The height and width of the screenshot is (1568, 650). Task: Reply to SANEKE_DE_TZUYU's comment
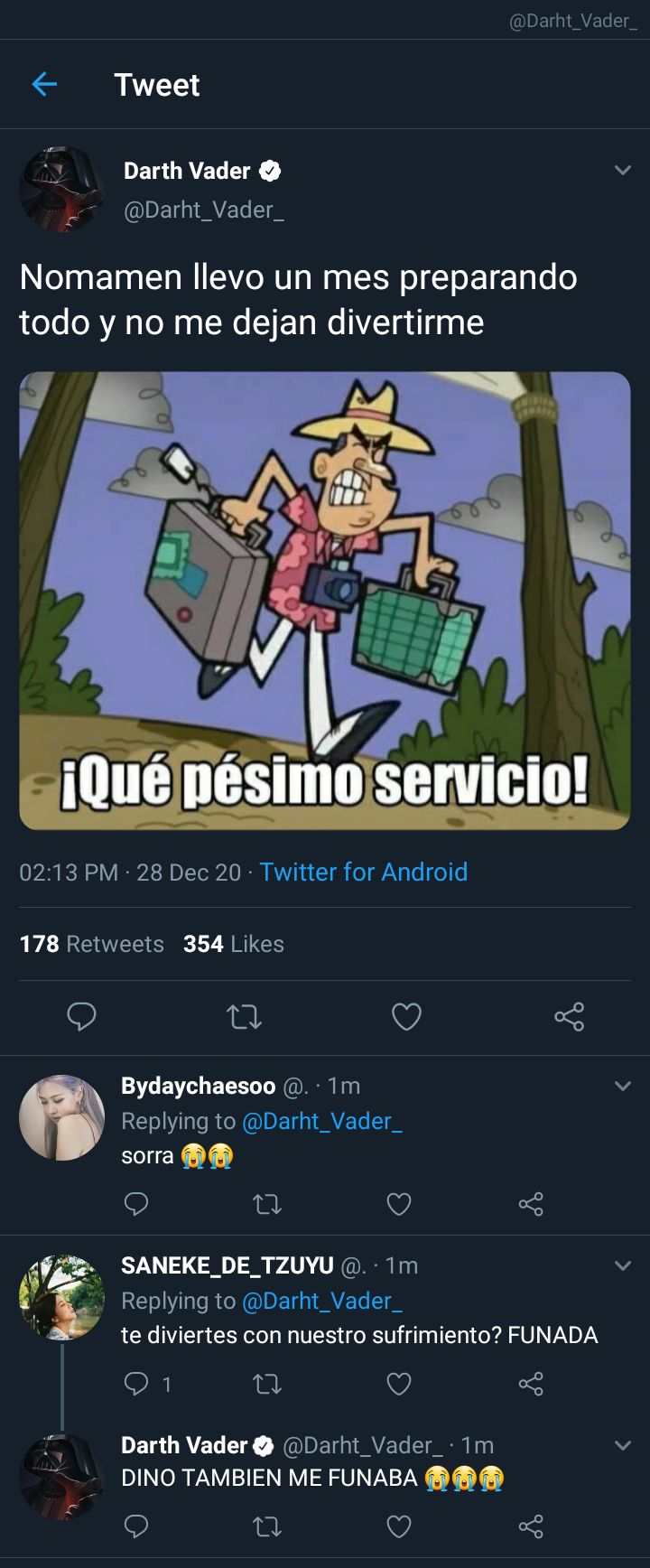click(x=135, y=1384)
